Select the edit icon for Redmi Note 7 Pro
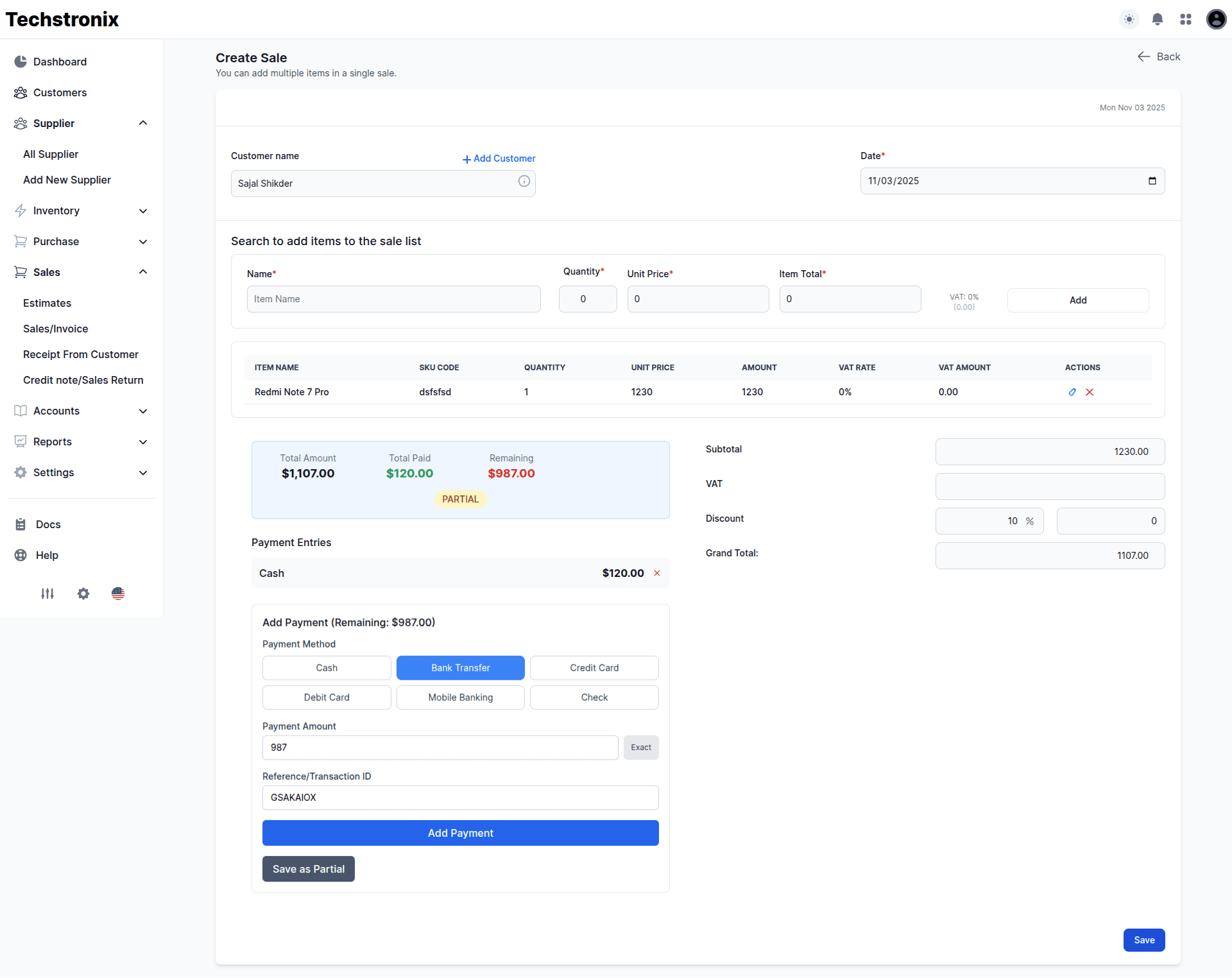Image resolution: width=1232 pixels, height=978 pixels. click(x=1072, y=391)
